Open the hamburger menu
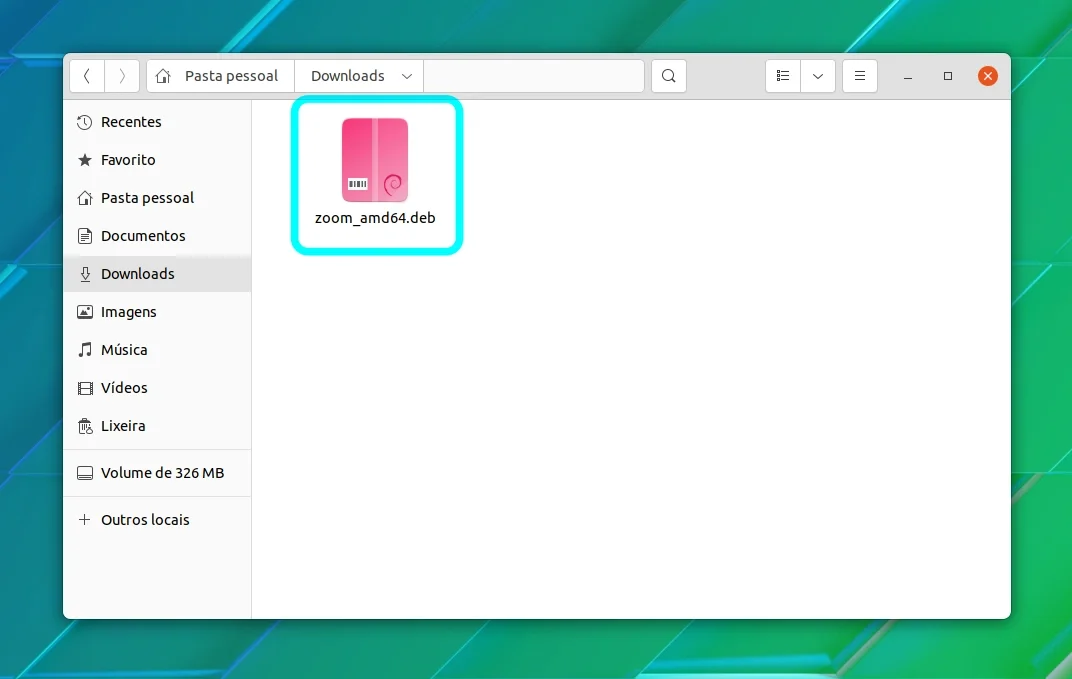 pyautogui.click(x=860, y=76)
